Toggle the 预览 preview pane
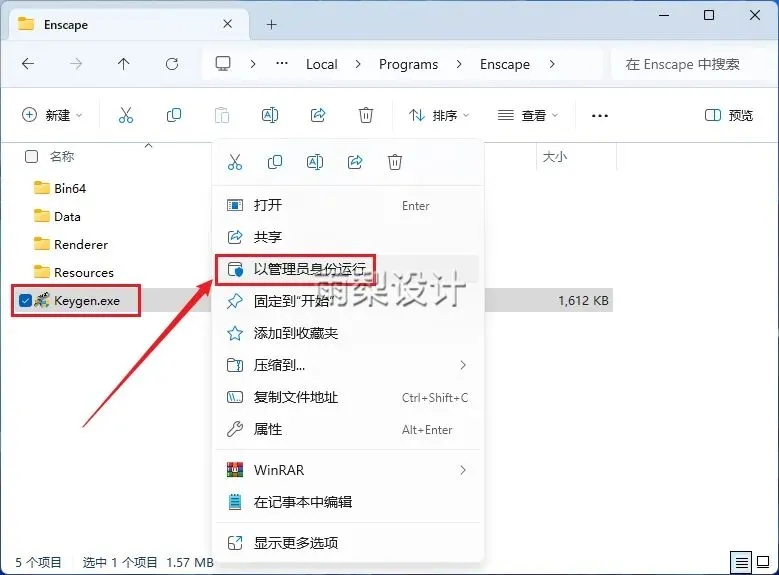The image size is (779, 575). point(729,115)
